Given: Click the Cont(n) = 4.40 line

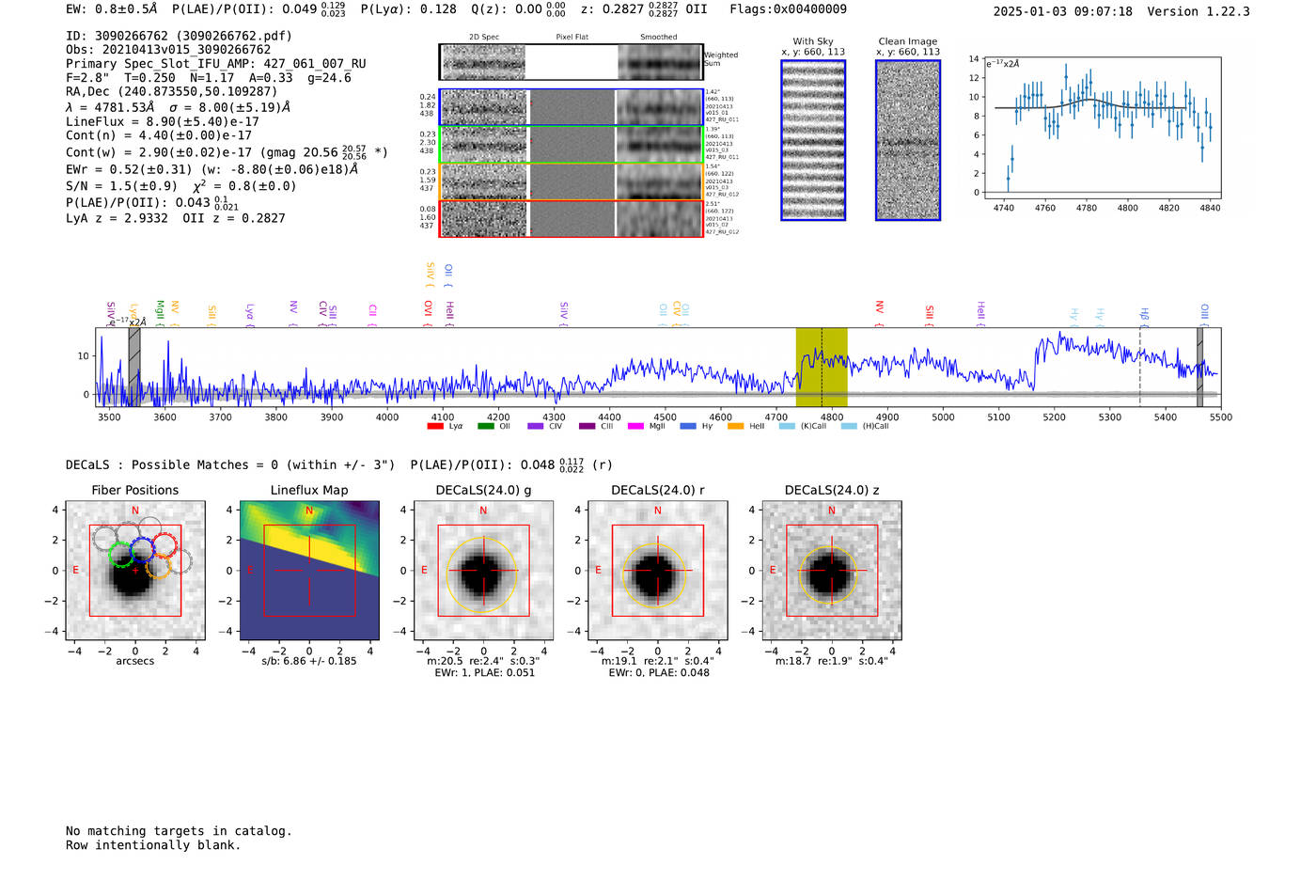Looking at the screenshot, I should coord(159,135).
